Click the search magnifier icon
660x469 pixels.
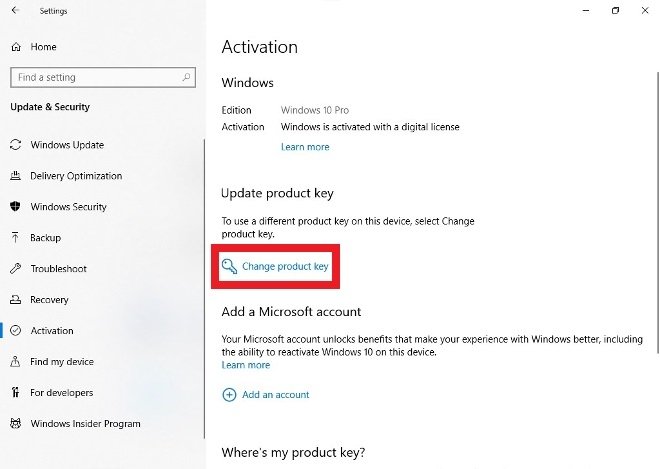(186, 77)
